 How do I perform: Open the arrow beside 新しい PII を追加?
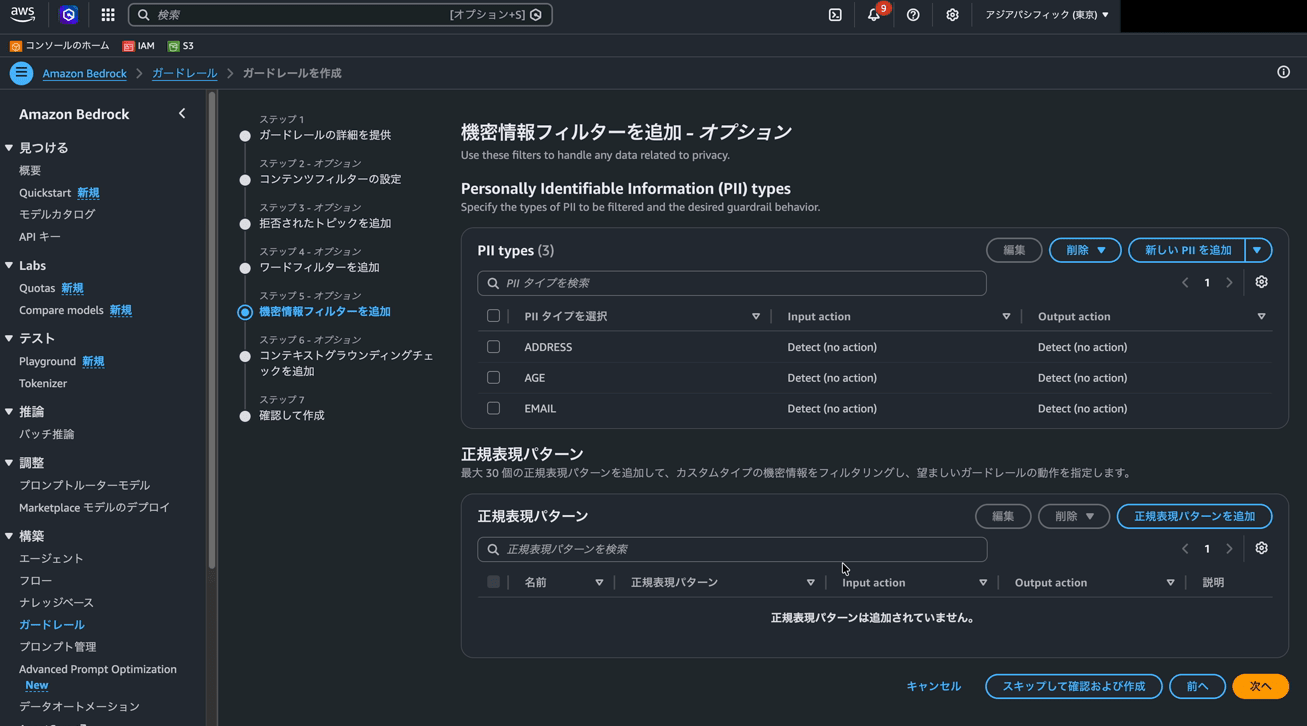tap(1258, 250)
